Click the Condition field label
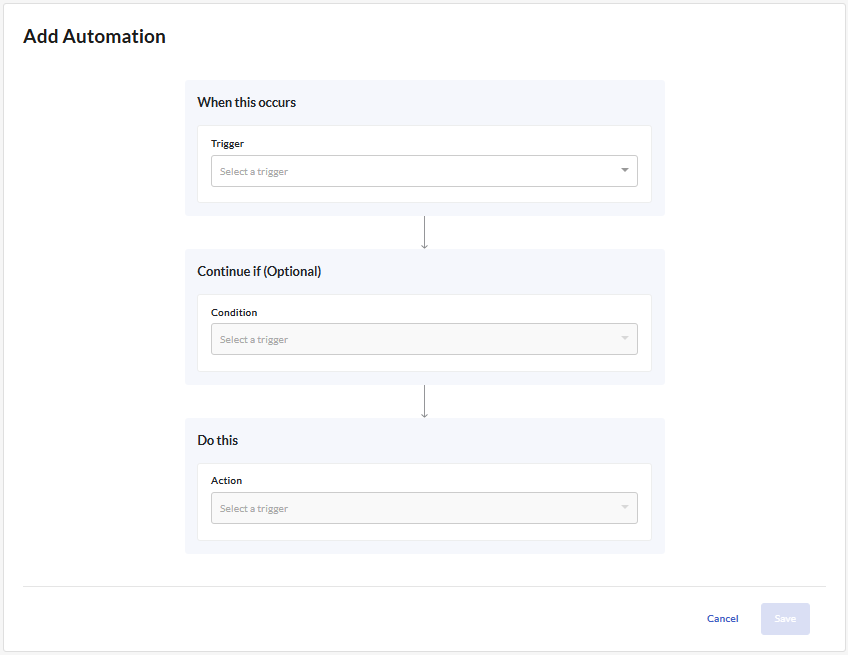The image size is (848, 655). click(x=234, y=313)
